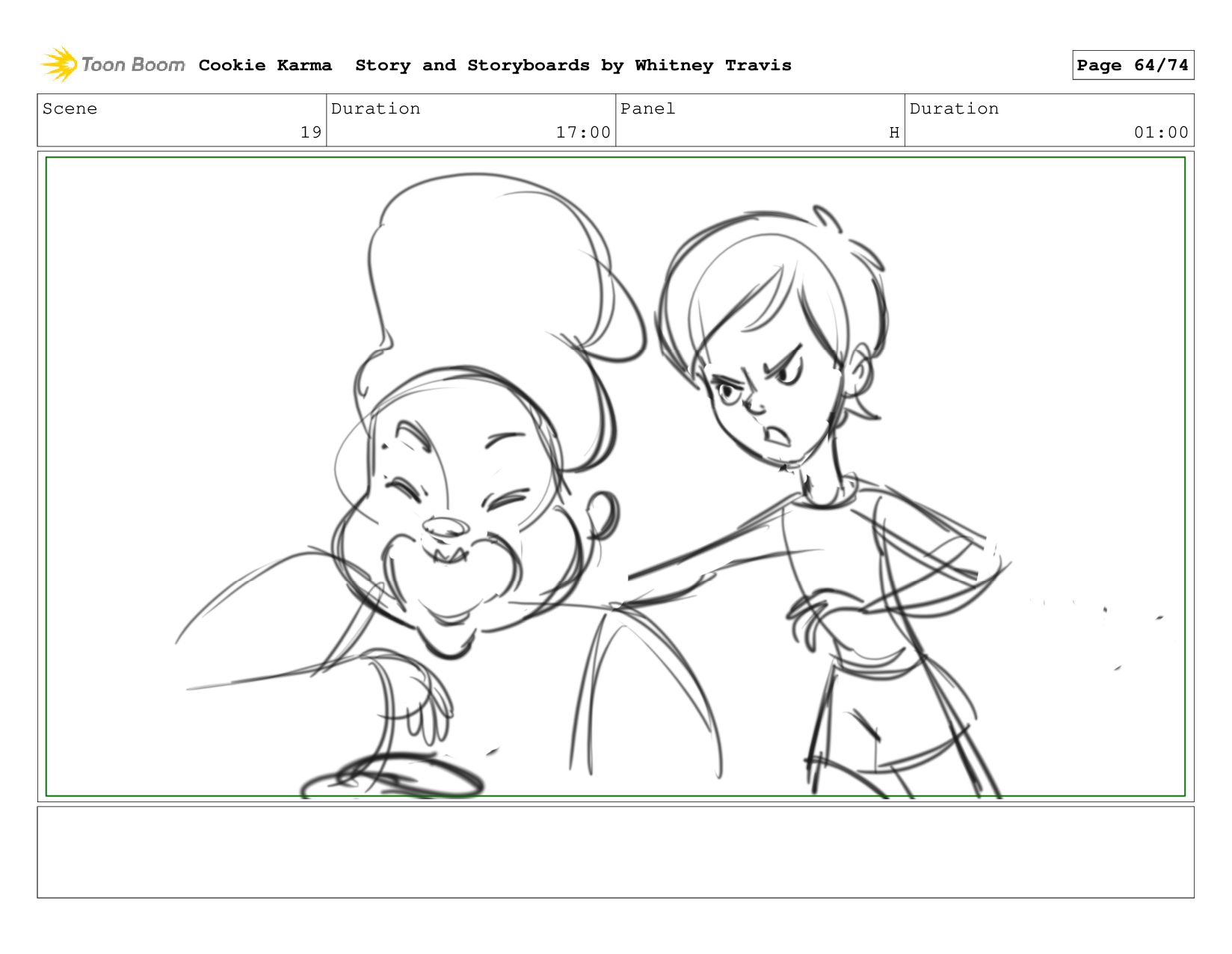The width and height of the screenshot is (1232, 954).
Task: Click the storyboard panel drawing
Action: pyautogui.click(x=615, y=476)
